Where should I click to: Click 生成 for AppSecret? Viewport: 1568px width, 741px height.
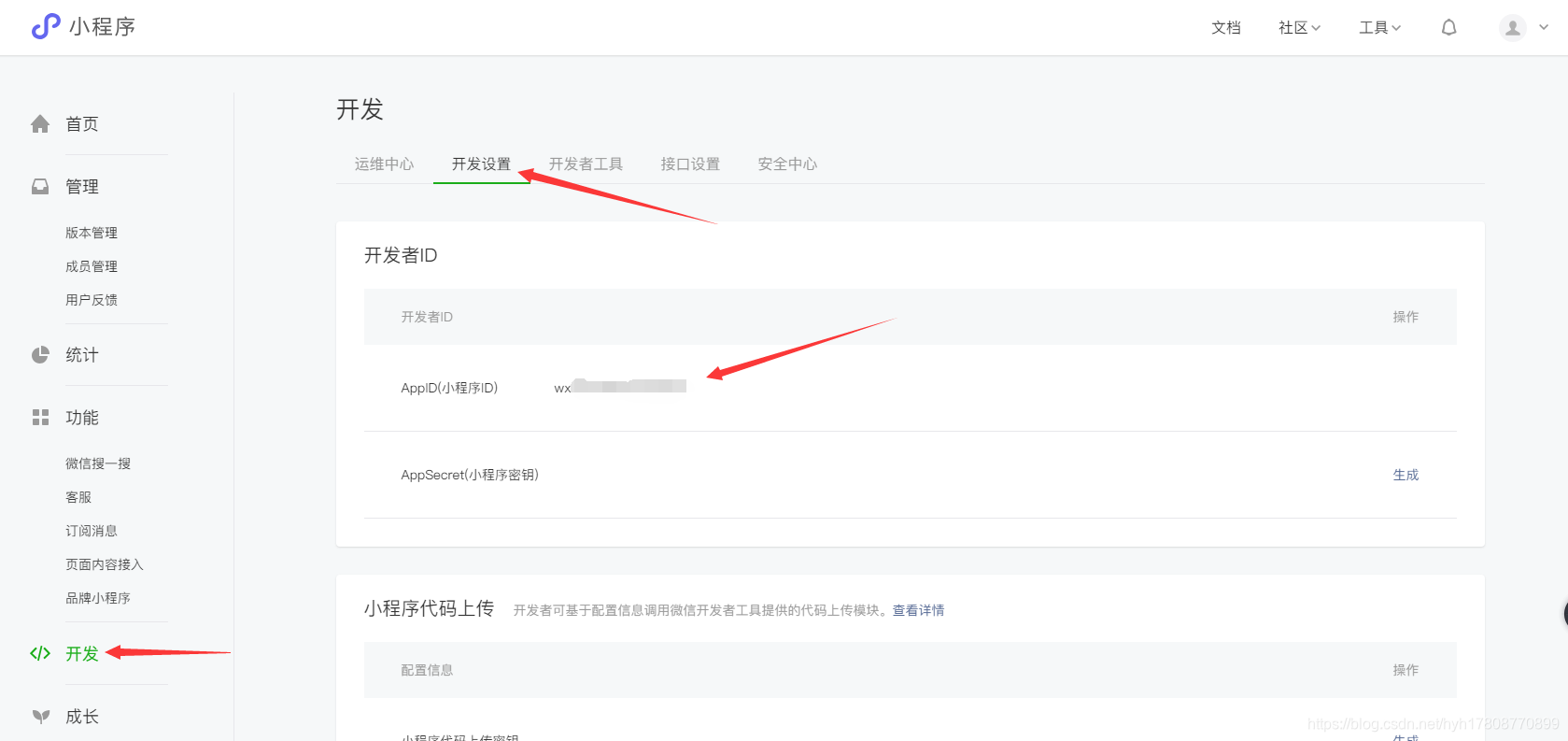click(1406, 475)
